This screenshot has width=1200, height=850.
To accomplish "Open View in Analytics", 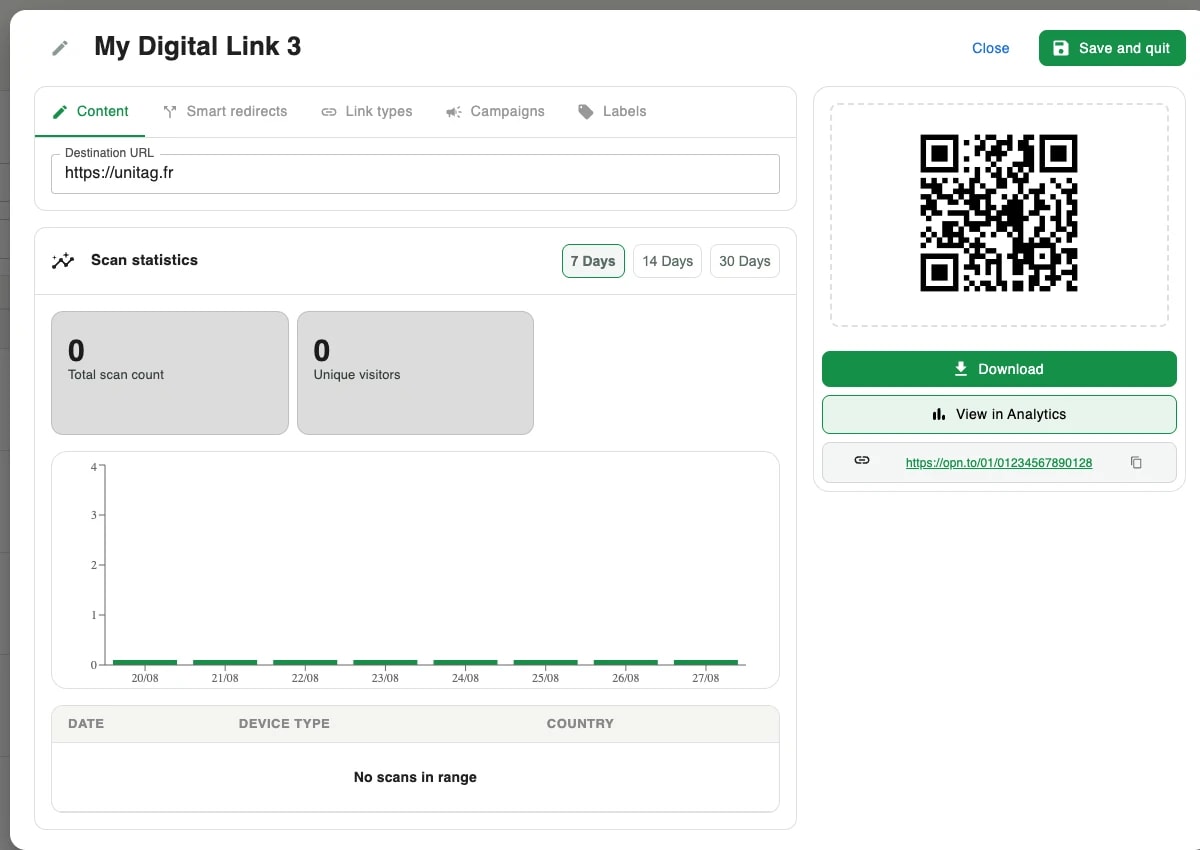I will pos(999,414).
